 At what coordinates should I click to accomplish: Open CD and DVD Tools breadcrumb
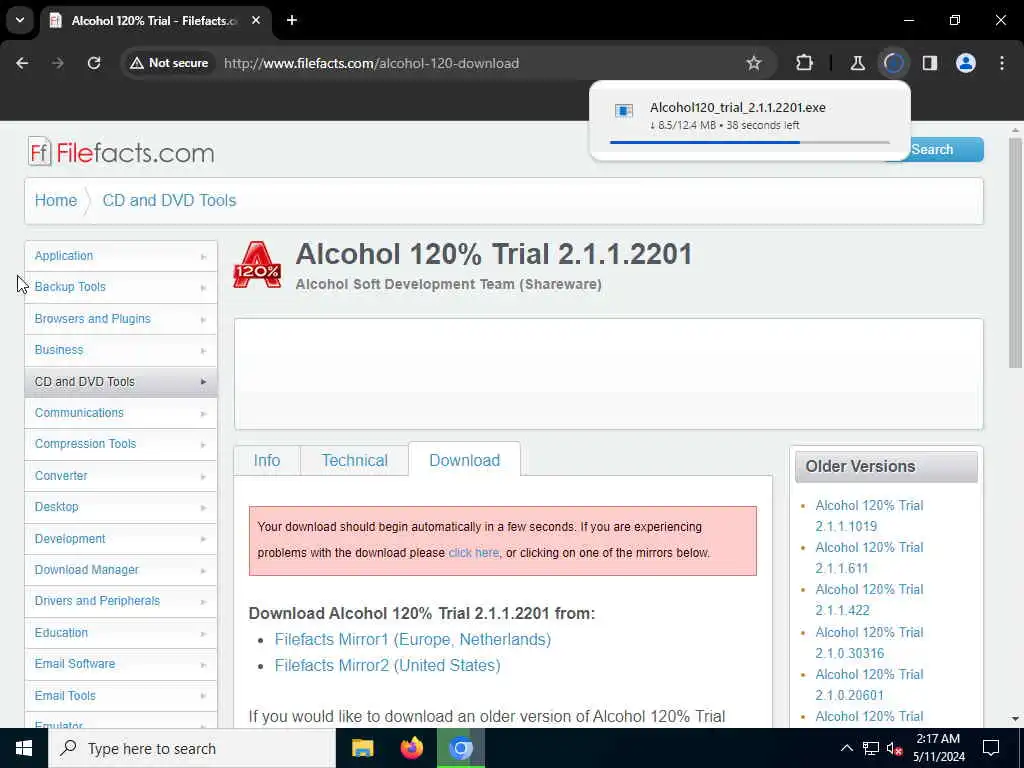169,200
